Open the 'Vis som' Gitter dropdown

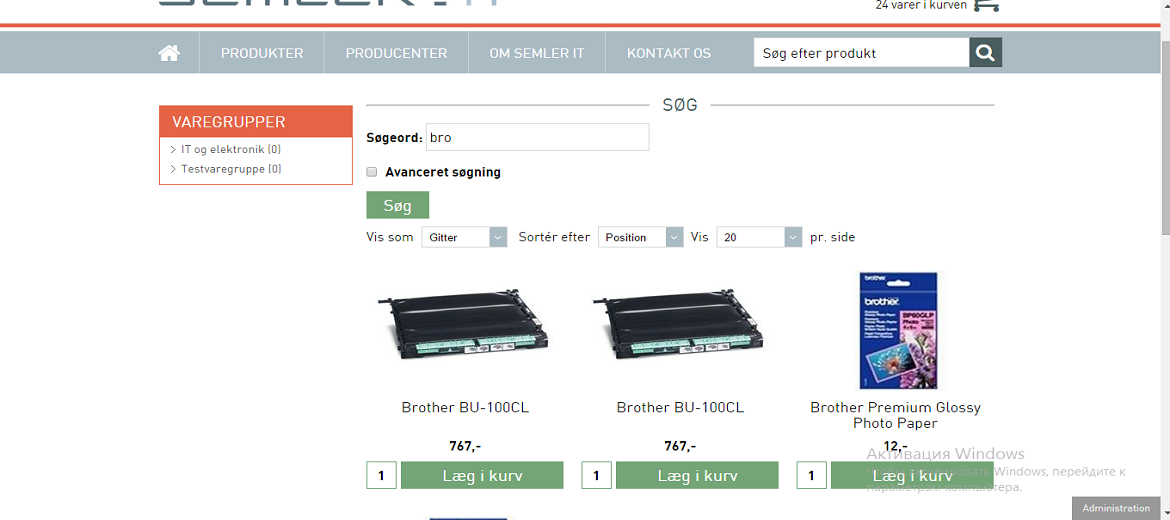pos(464,237)
